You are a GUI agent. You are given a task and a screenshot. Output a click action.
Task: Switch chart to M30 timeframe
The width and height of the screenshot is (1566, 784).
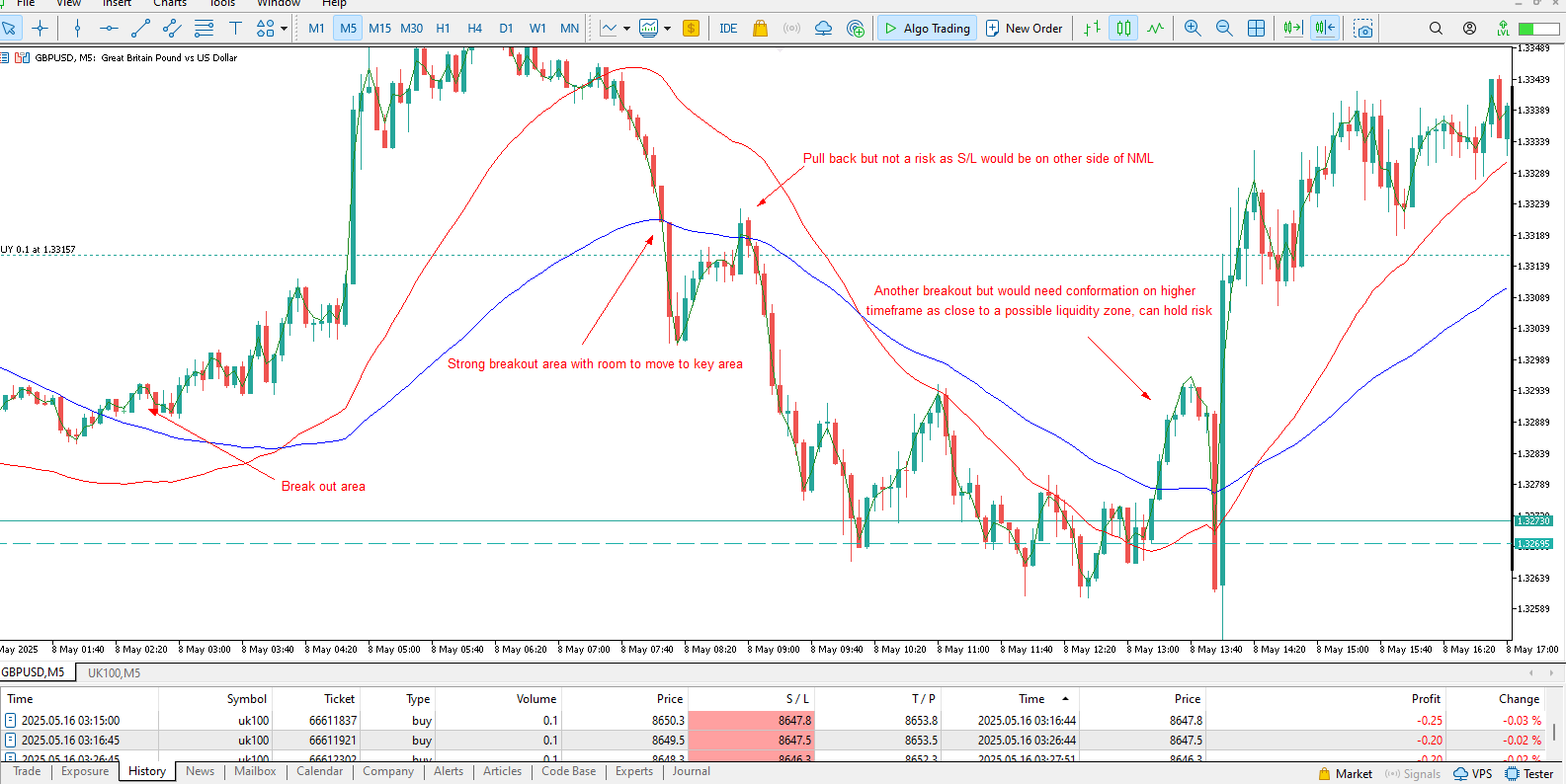coord(411,29)
